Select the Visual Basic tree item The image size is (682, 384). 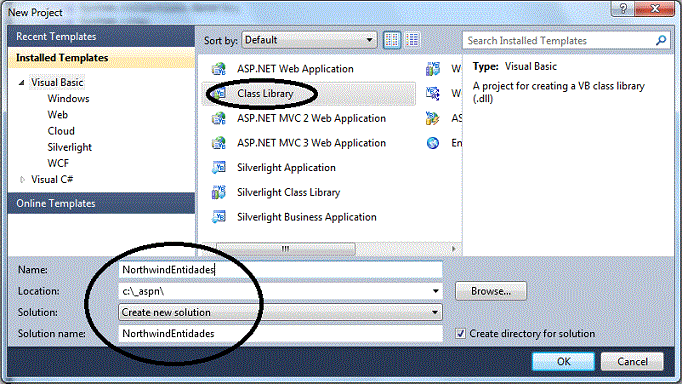[x=57, y=83]
